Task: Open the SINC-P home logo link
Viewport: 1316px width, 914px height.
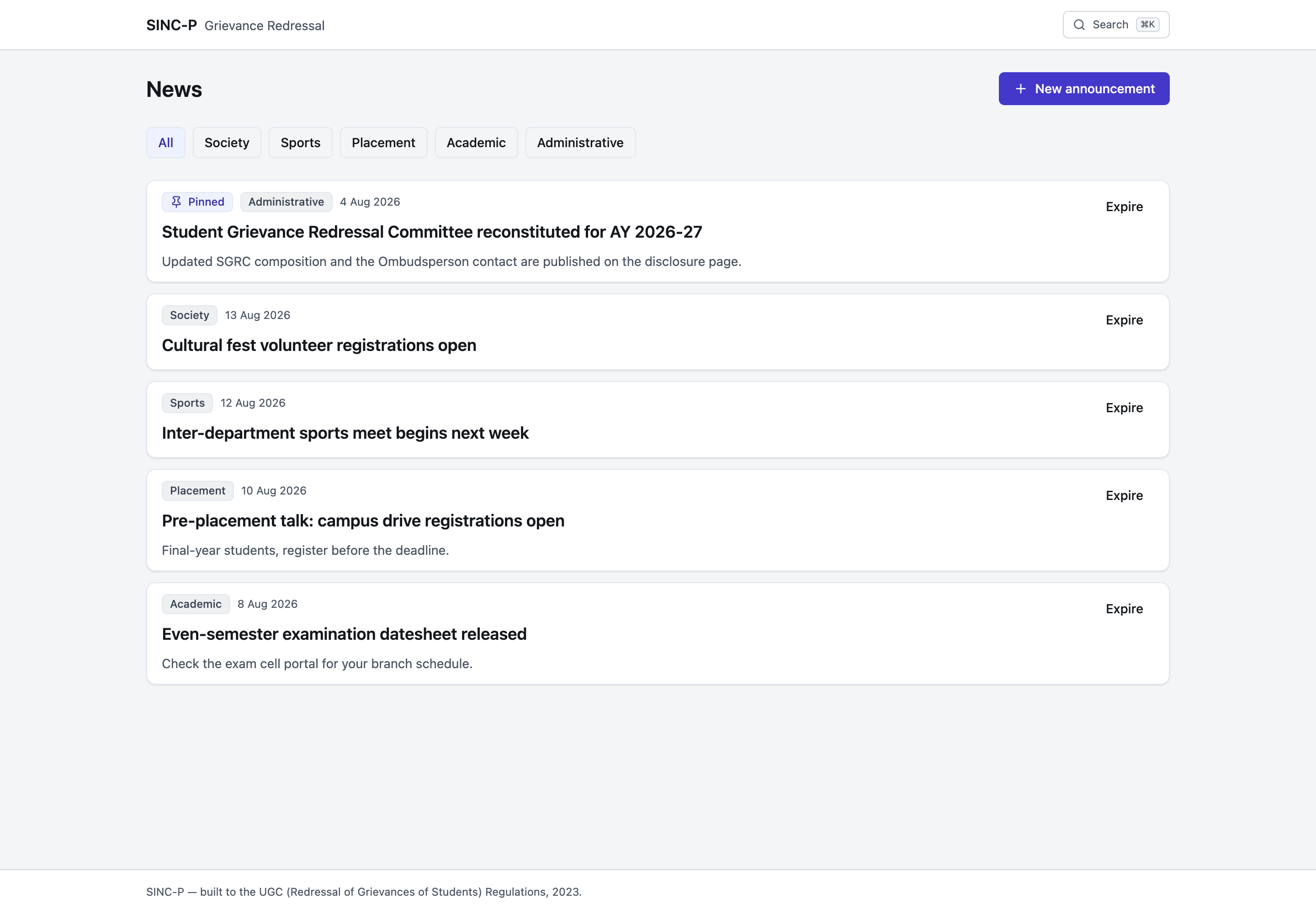Action: tap(171, 25)
